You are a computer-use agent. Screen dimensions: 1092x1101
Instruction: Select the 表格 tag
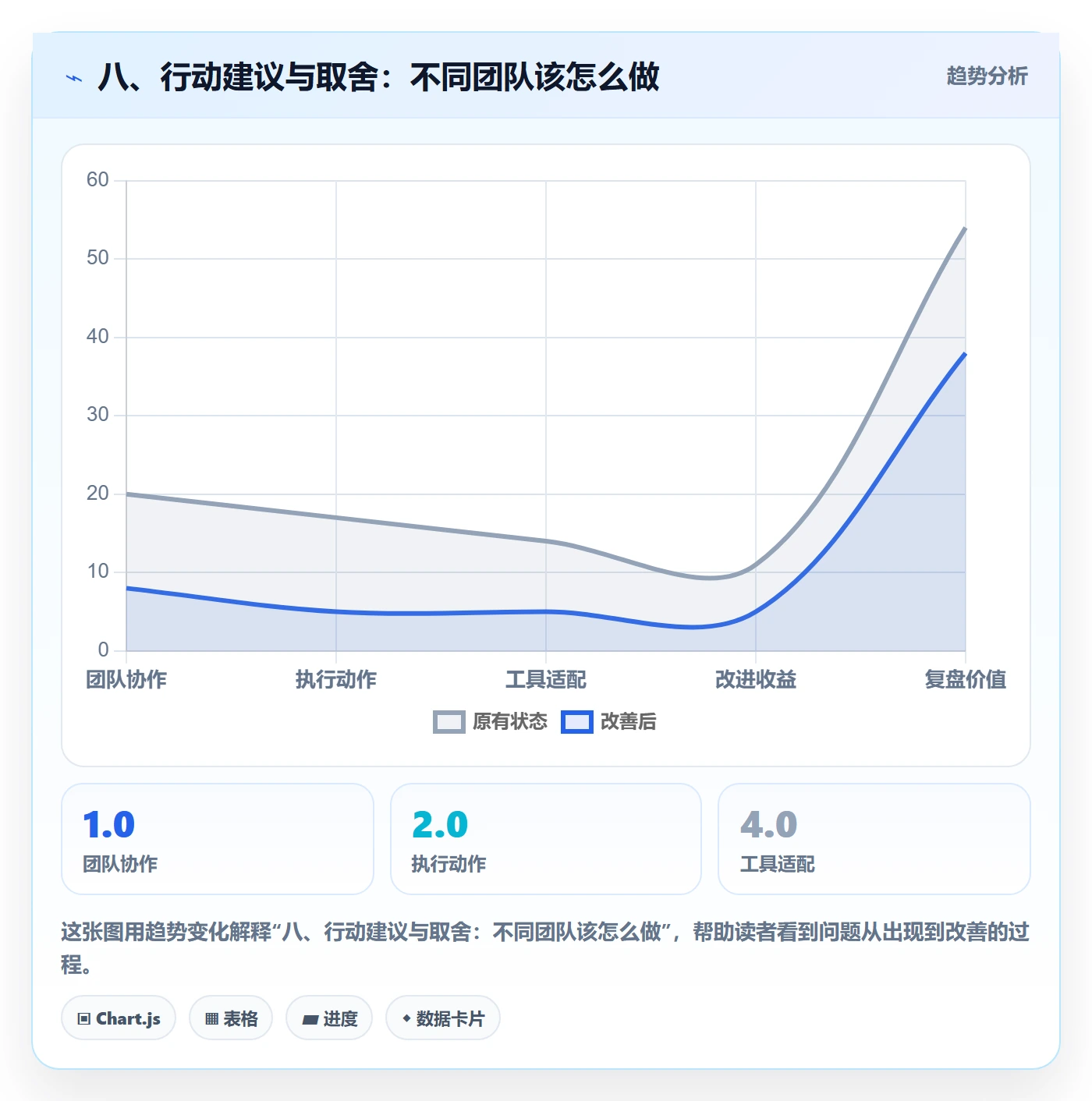pyautogui.click(x=231, y=1018)
